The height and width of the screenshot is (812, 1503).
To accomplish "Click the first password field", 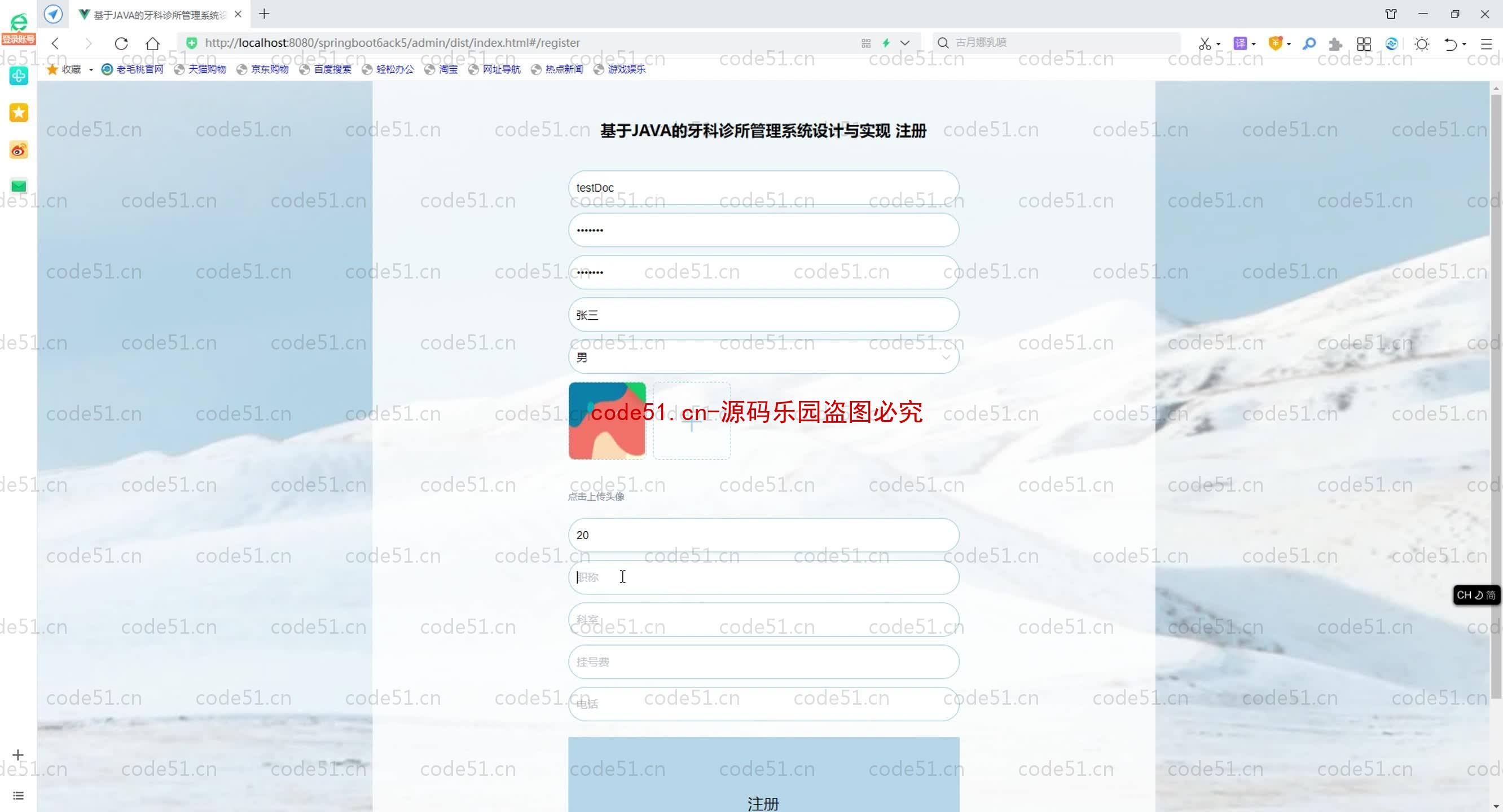I will (x=763, y=230).
